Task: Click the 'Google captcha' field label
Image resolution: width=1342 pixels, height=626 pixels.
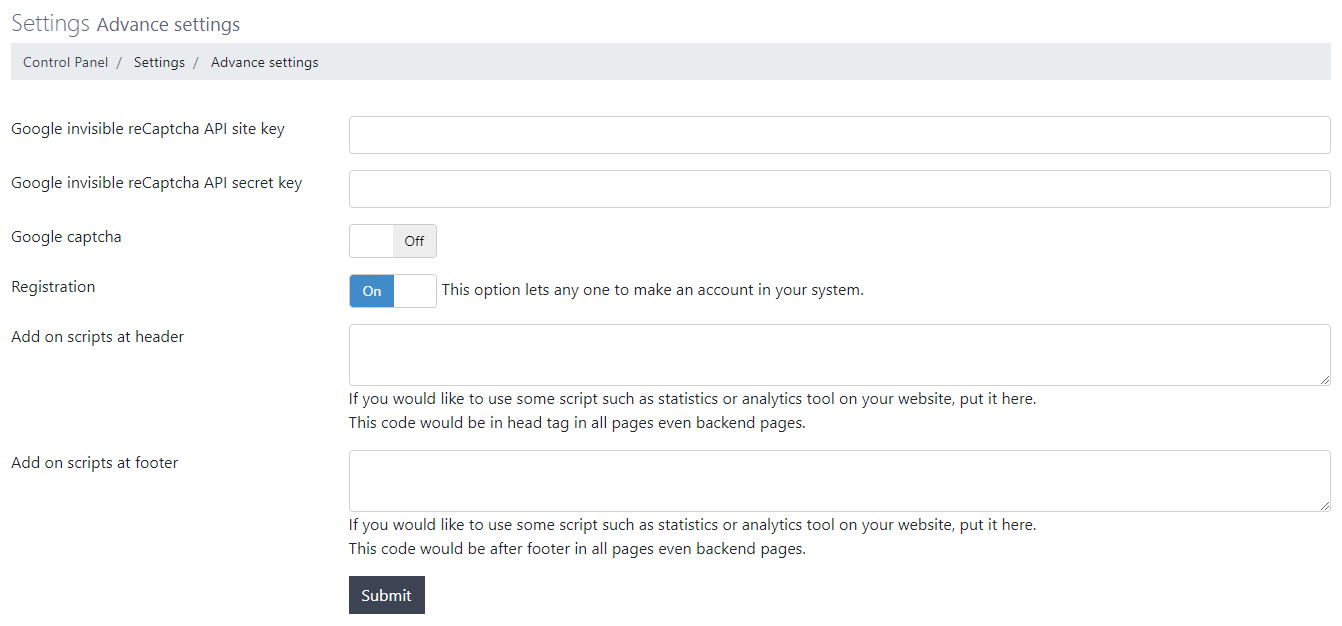Action: [66, 237]
